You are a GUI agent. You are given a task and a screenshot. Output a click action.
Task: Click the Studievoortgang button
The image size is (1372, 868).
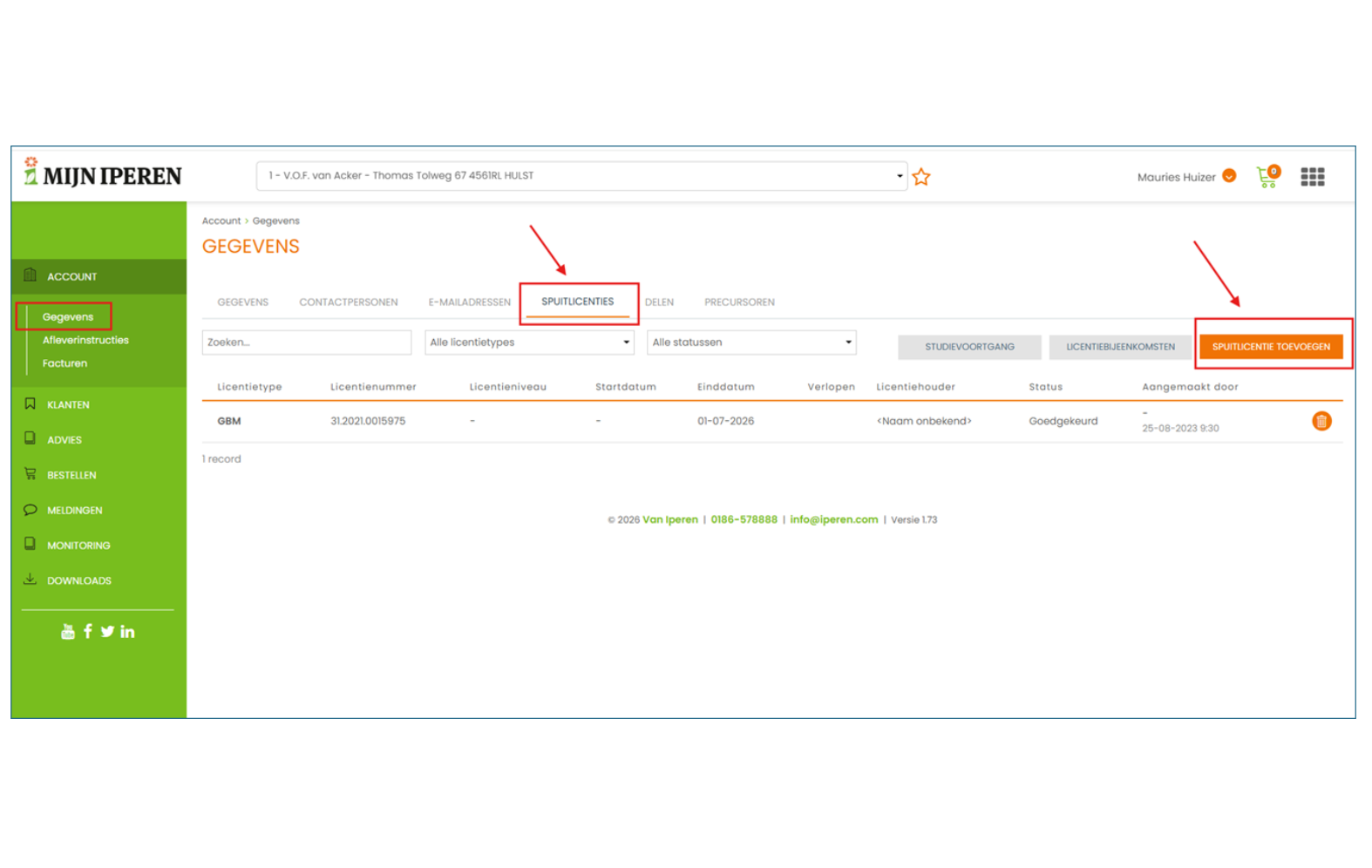969,347
